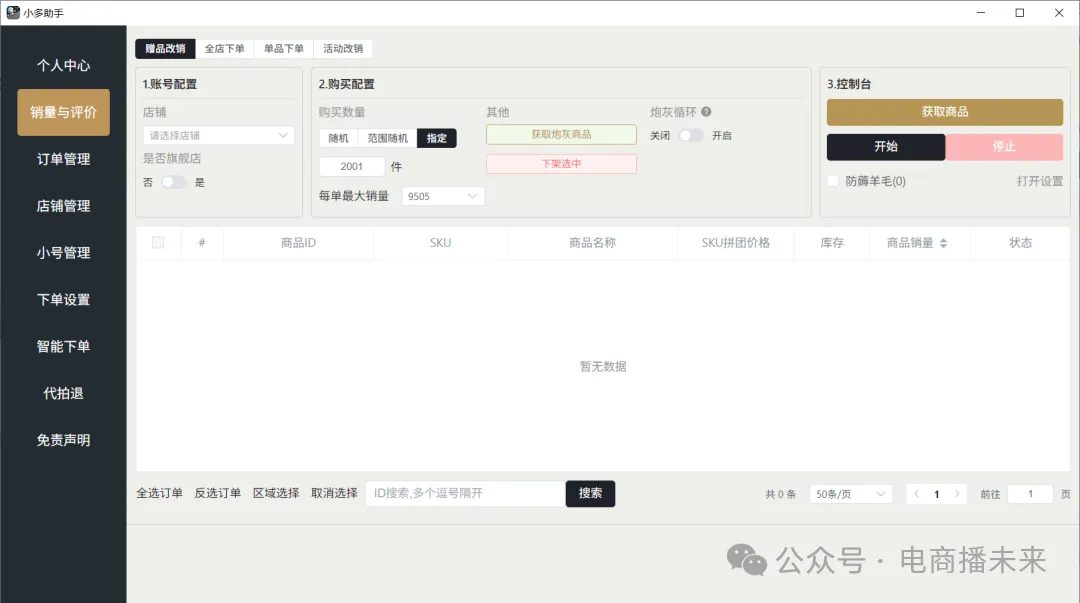Viewport: 1080px width, 603px height.
Task: Click the ID搜索 search input field
Action: [464, 494]
